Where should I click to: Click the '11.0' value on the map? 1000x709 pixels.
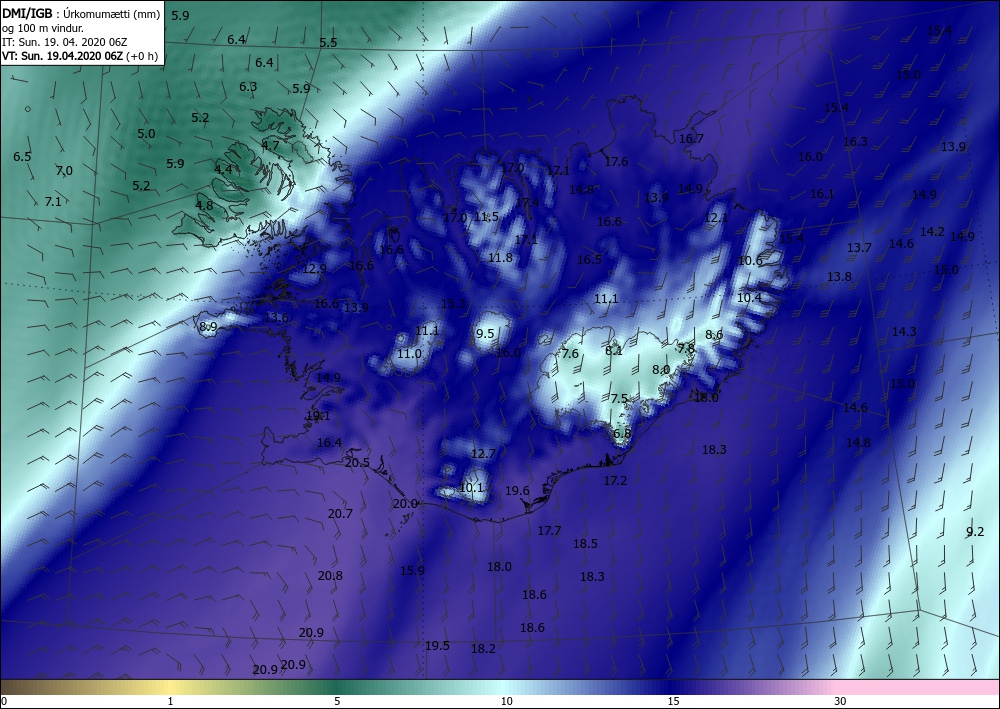coord(409,354)
